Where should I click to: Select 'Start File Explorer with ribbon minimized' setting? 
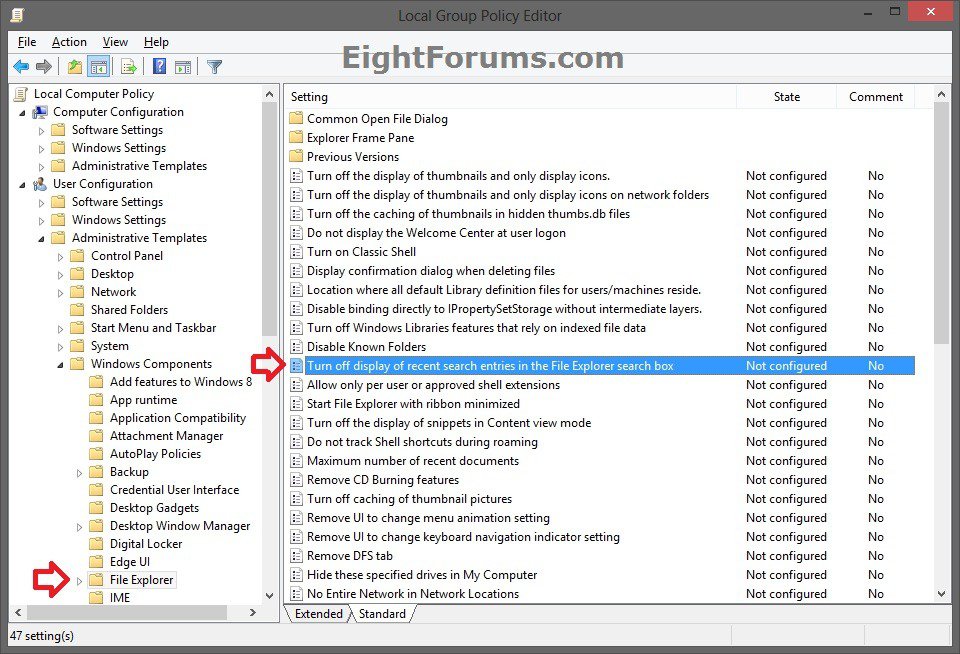point(602,404)
